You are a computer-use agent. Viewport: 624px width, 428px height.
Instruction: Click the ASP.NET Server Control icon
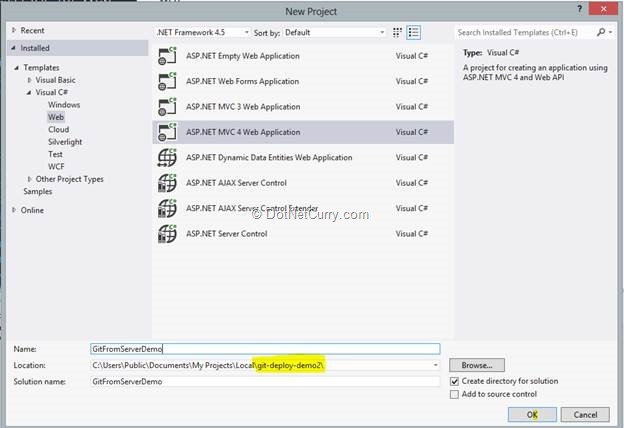(167, 234)
